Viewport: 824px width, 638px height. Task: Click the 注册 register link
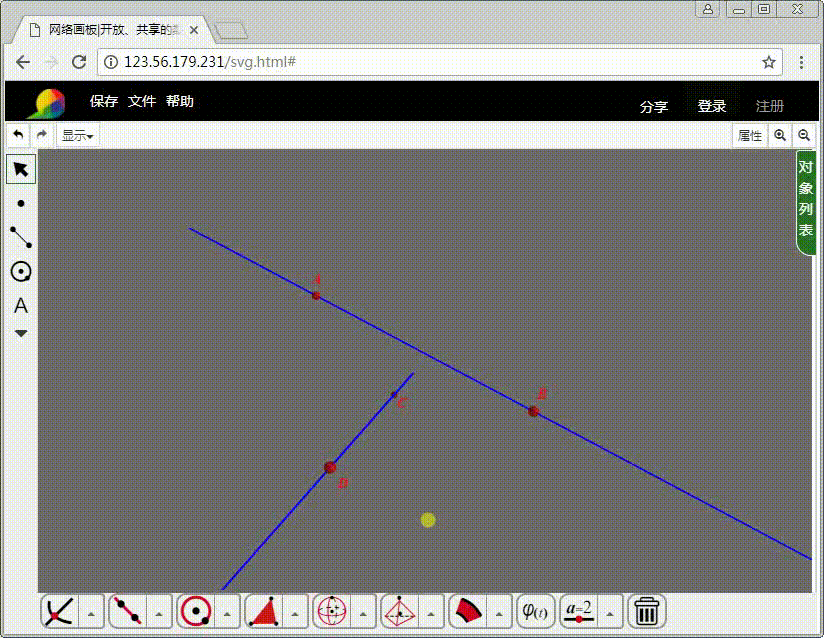(770, 106)
